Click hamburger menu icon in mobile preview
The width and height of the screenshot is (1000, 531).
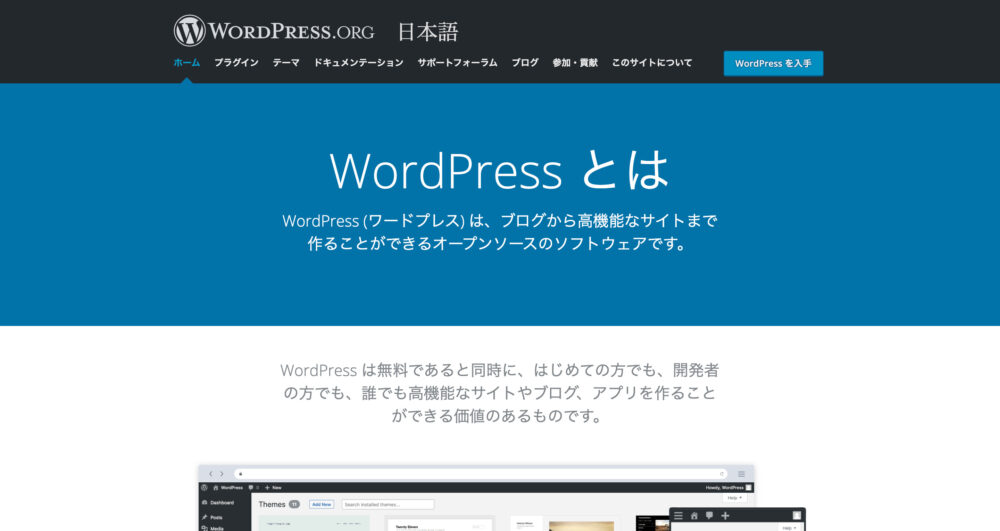tap(678, 516)
